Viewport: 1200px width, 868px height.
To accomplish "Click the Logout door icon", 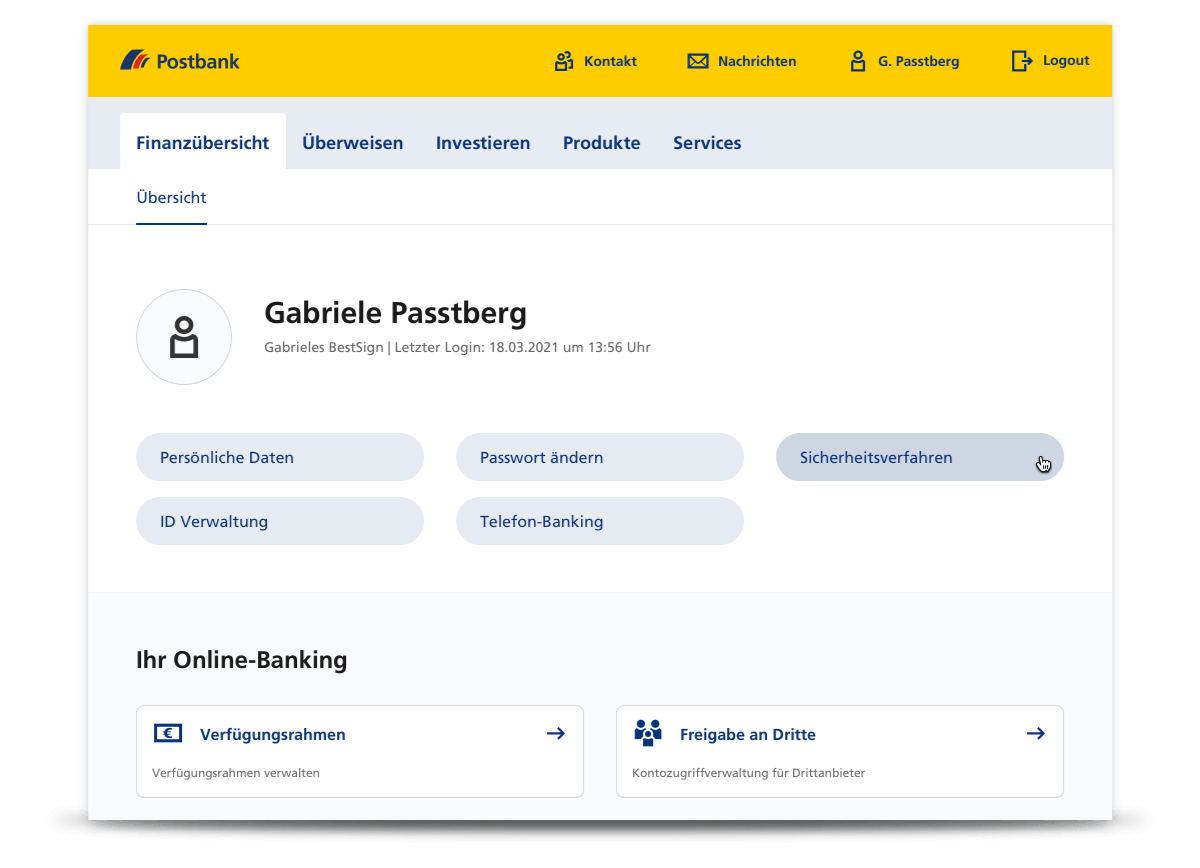I will (1022, 61).
